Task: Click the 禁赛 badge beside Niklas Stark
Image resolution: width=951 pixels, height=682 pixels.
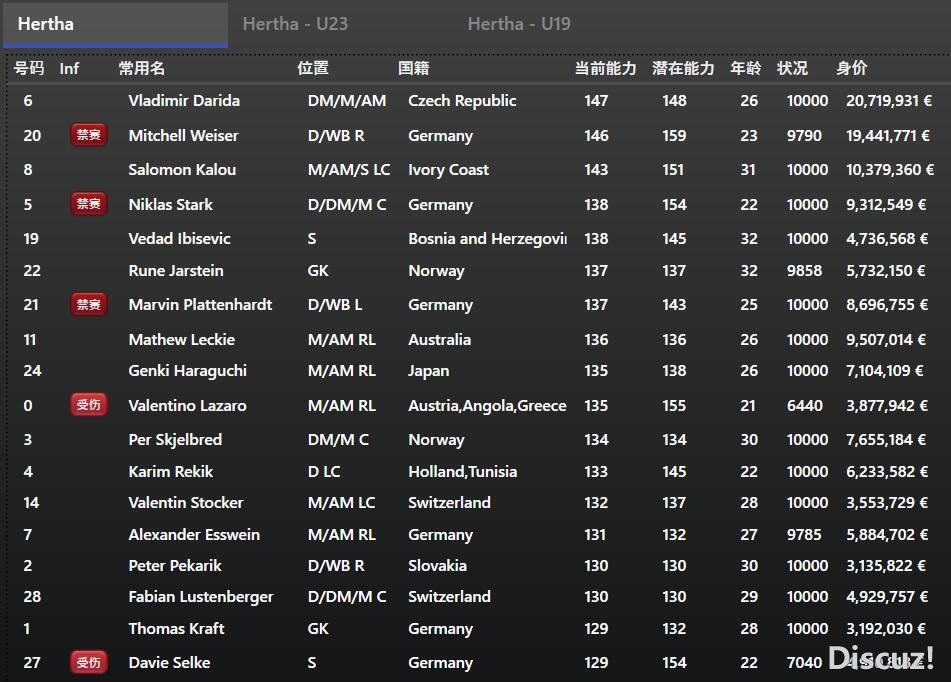Action: pos(89,204)
